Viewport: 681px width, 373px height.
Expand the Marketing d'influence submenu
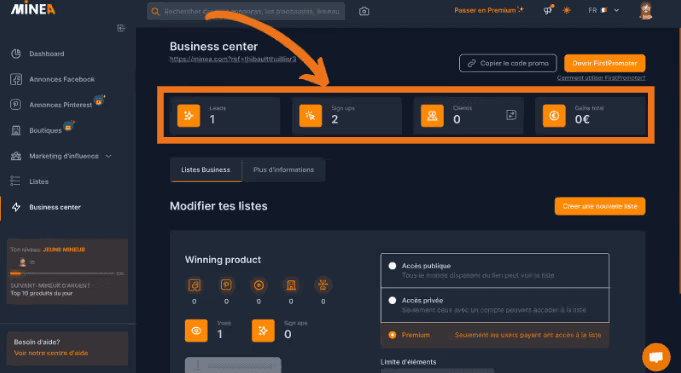[109, 156]
